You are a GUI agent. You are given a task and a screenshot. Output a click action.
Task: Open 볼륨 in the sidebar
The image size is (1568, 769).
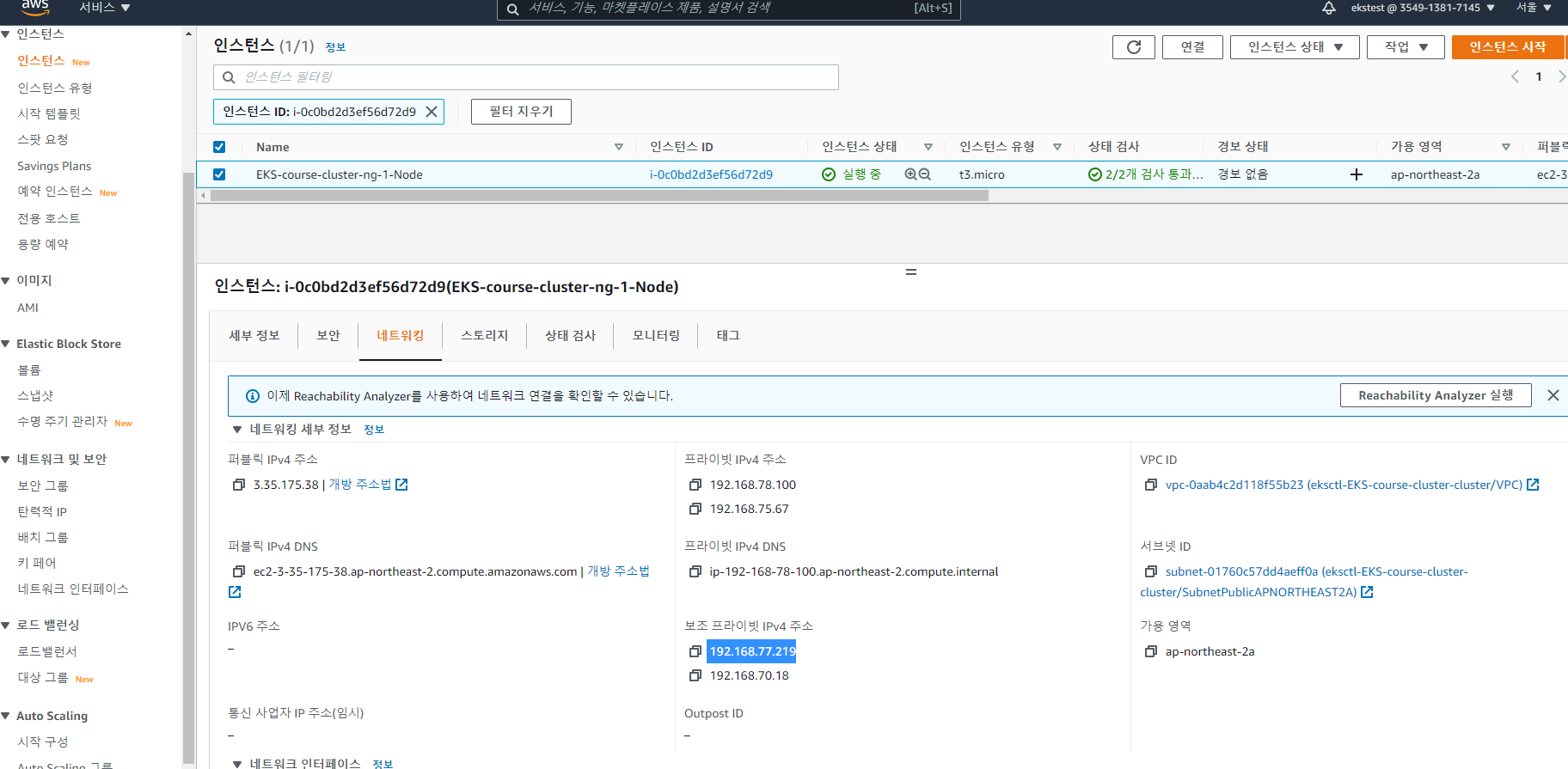(x=29, y=370)
